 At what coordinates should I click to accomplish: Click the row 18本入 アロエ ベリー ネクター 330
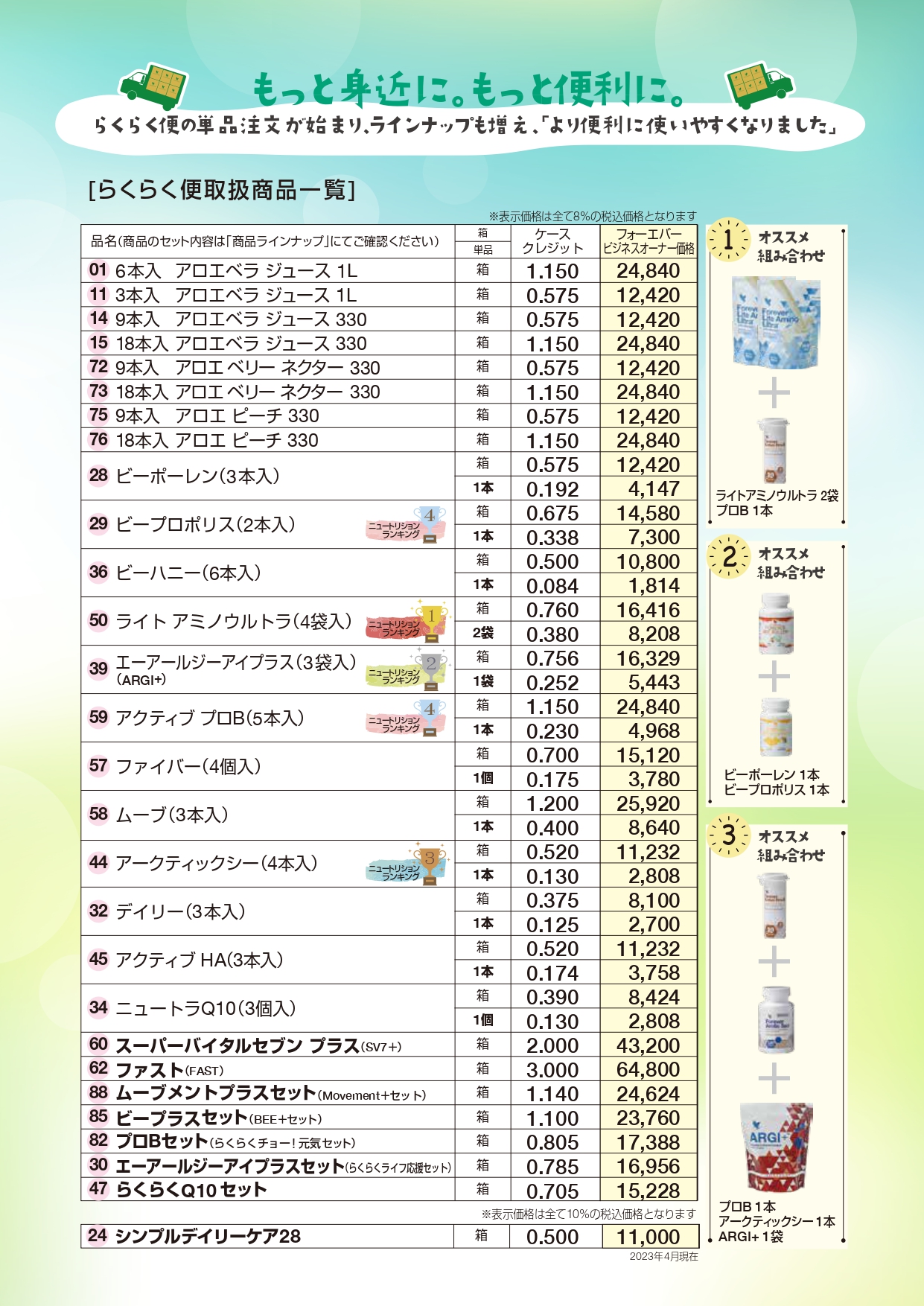(x=389, y=392)
